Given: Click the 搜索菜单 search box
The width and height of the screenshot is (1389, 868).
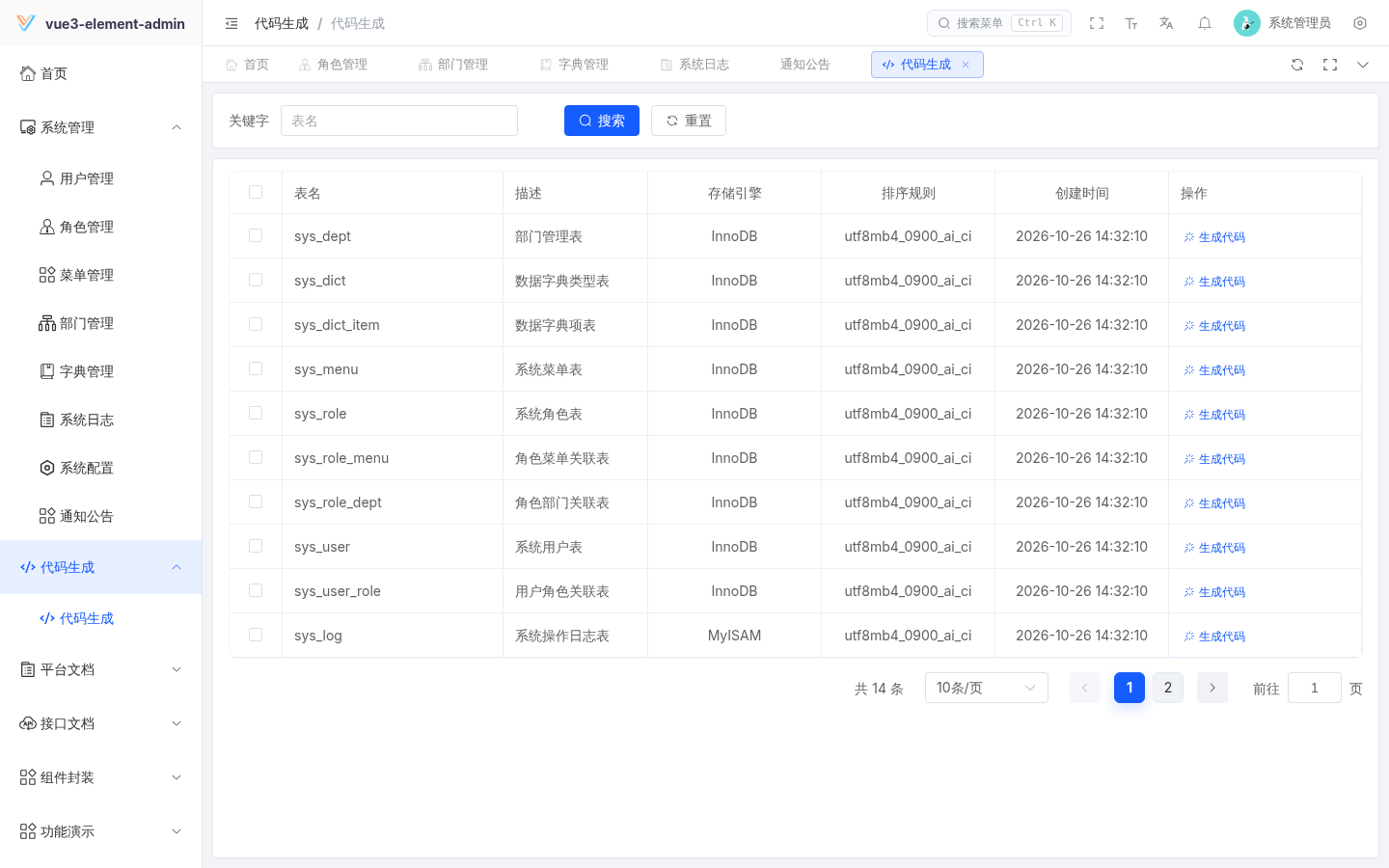Looking at the screenshot, I should (999, 23).
